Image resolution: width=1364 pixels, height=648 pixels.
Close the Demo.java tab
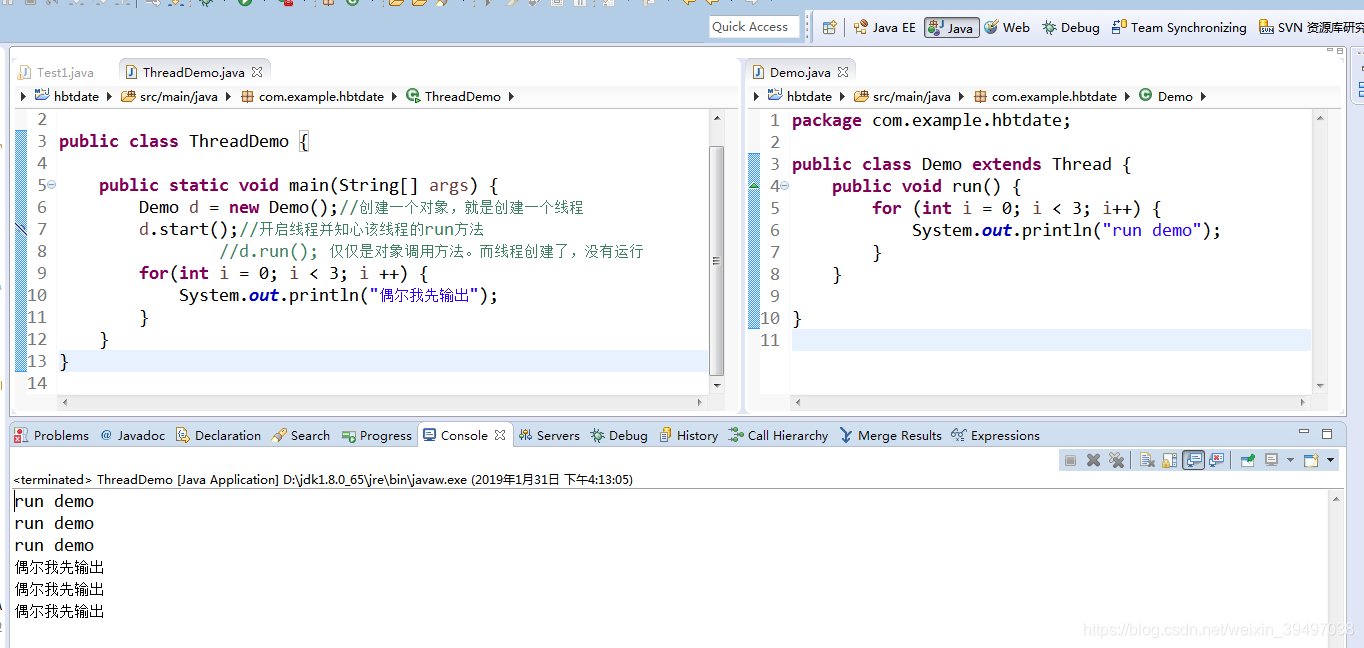pos(843,72)
